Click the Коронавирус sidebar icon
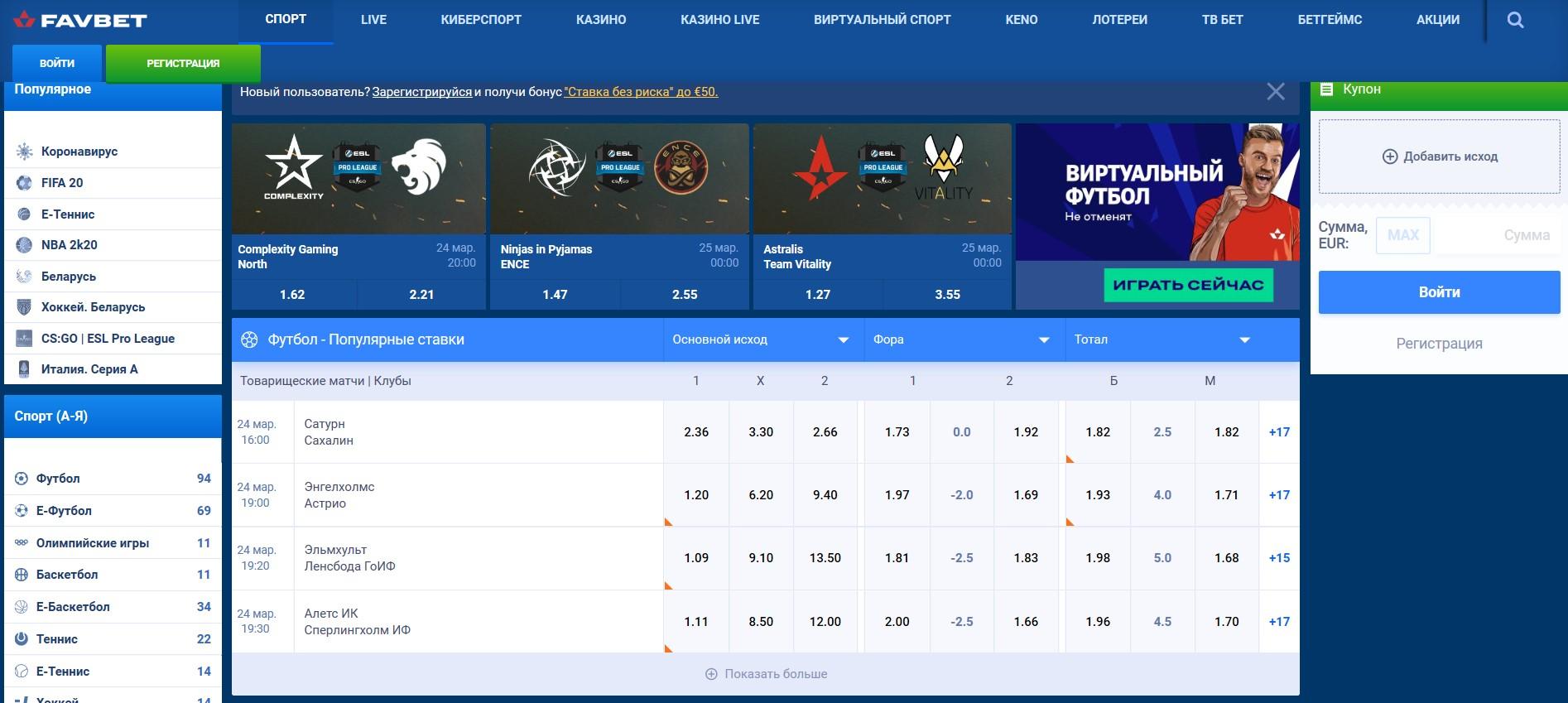 click(x=24, y=152)
